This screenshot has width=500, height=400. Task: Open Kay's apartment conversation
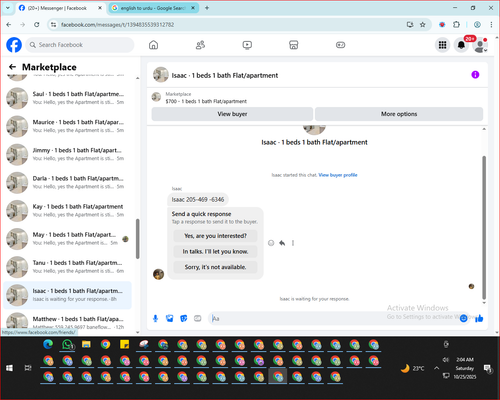tap(68, 210)
